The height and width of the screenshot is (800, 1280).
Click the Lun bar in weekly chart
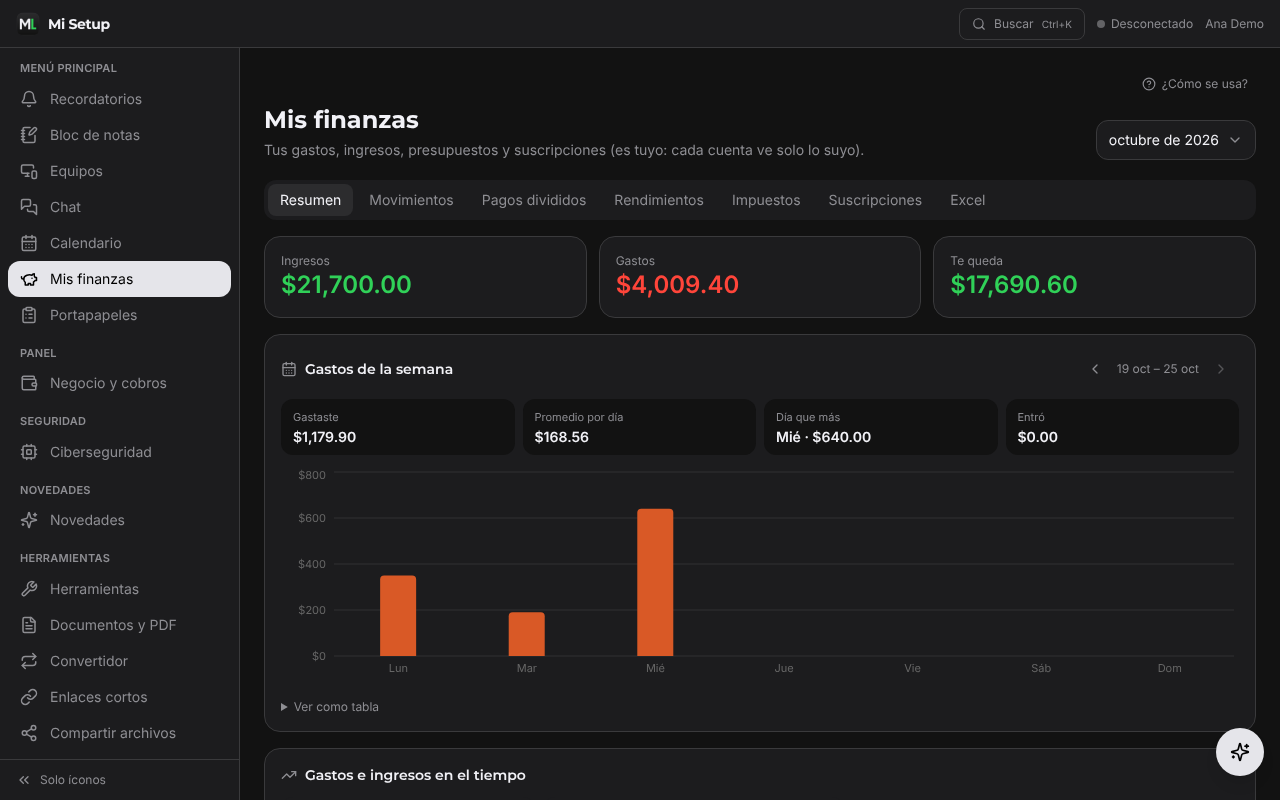pos(398,616)
